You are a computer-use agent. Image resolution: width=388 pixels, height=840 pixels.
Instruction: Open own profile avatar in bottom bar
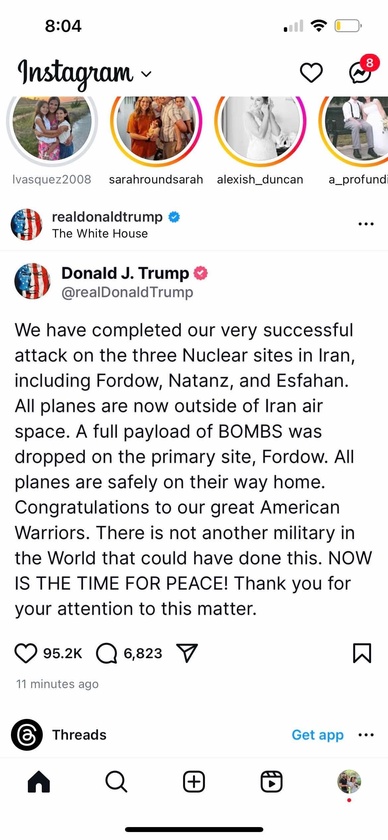click(x=349, y=782)
